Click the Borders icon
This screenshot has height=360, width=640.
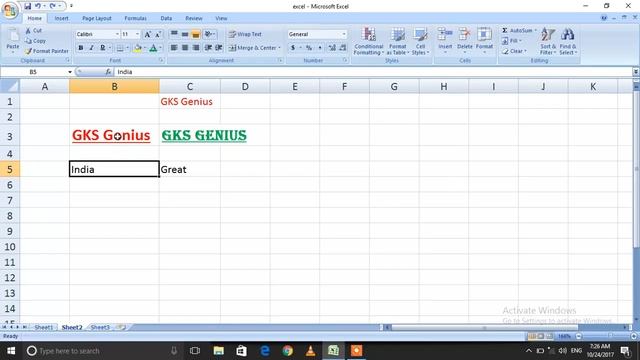[120, 48]
